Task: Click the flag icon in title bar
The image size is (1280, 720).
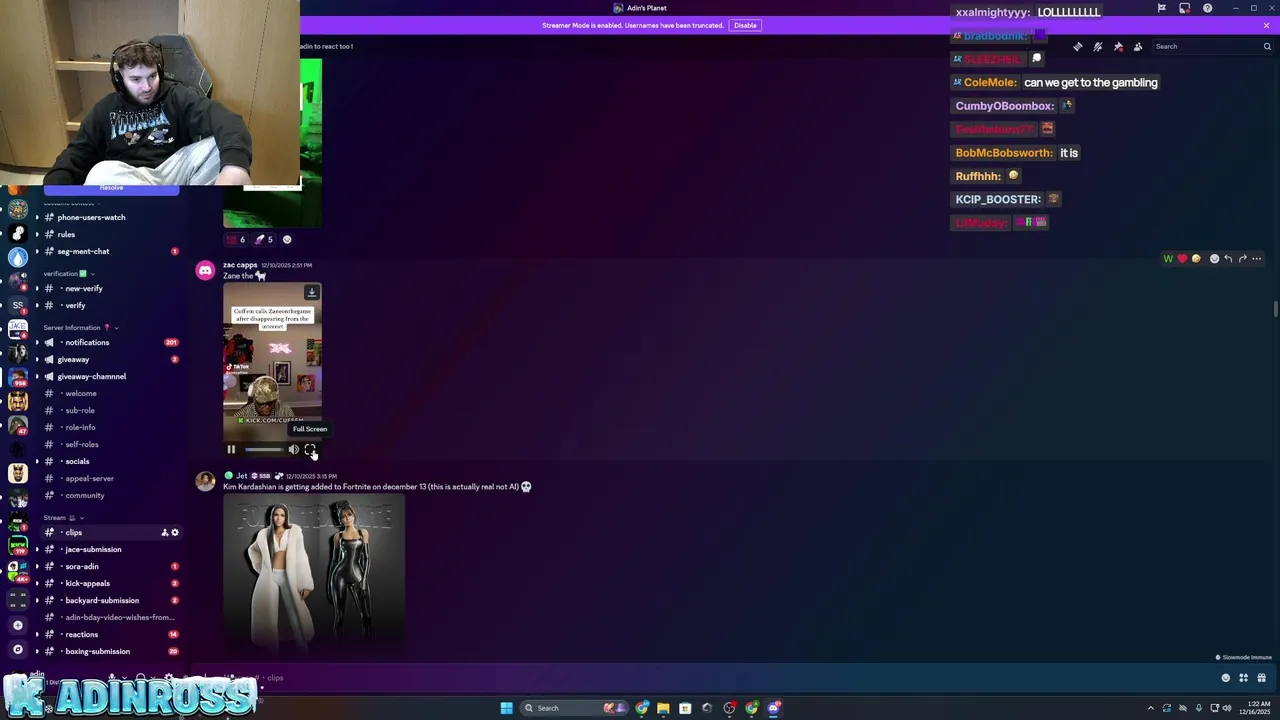Action: 1161,8
